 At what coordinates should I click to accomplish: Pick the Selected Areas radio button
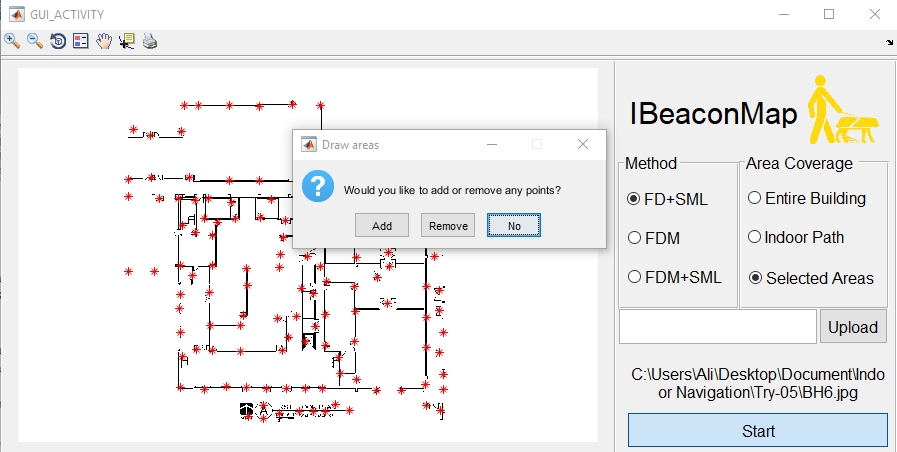[x=755, y=277]
